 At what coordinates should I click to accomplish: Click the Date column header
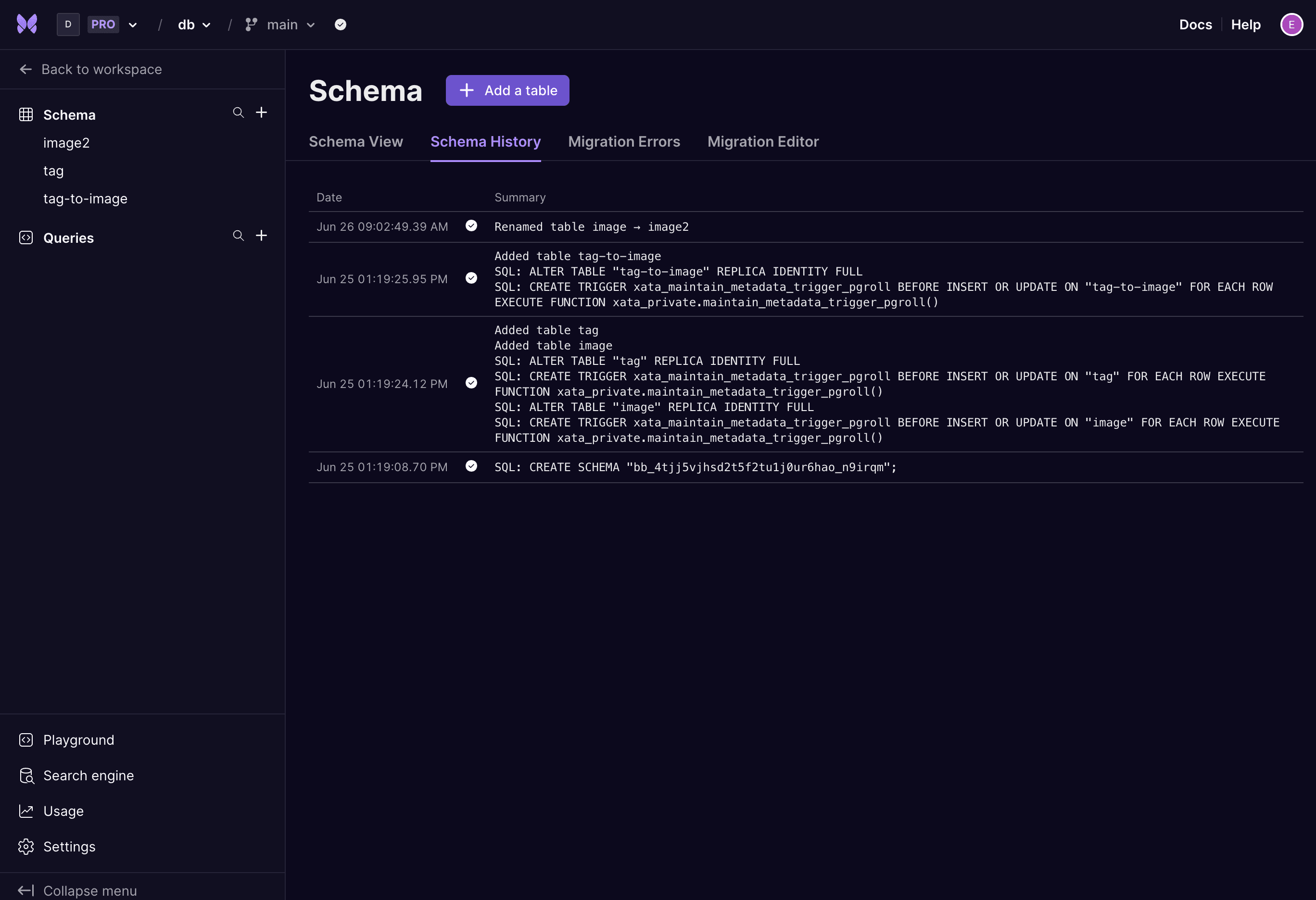tap(329, 198)
